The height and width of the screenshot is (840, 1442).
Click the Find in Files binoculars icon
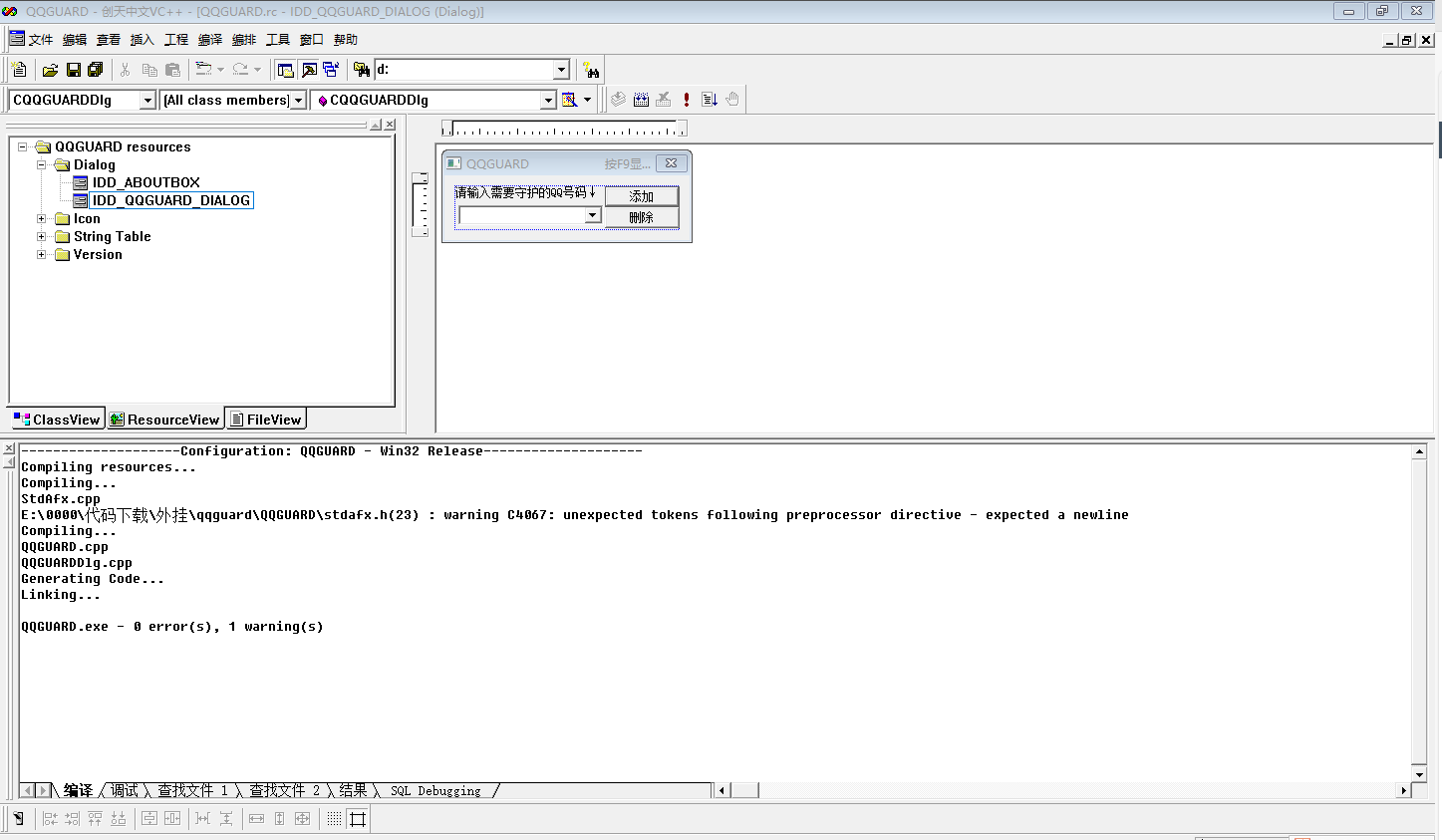[x=362, y=70]
